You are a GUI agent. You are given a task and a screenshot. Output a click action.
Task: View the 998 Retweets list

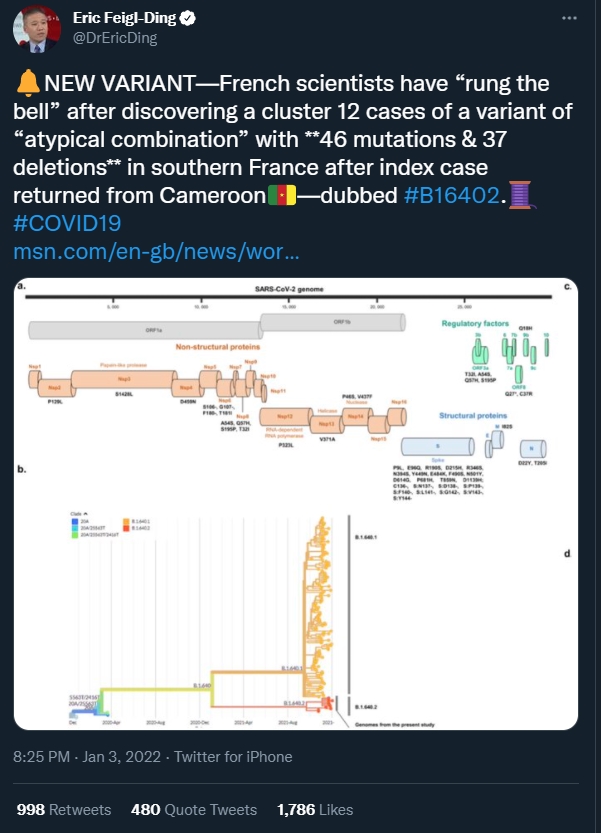click(64, 809)
